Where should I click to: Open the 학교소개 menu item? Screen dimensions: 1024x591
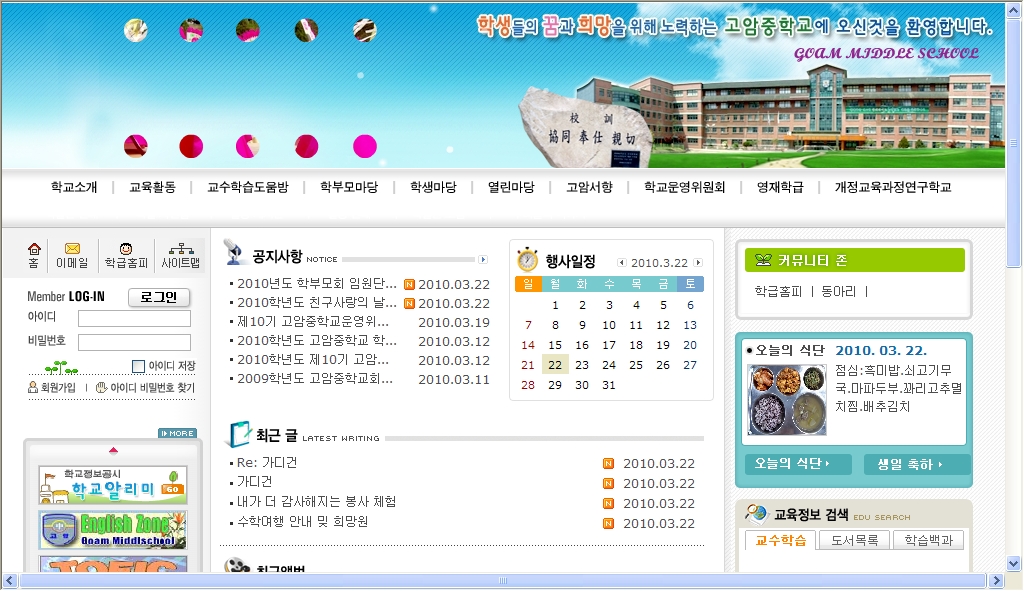point(74,187)
